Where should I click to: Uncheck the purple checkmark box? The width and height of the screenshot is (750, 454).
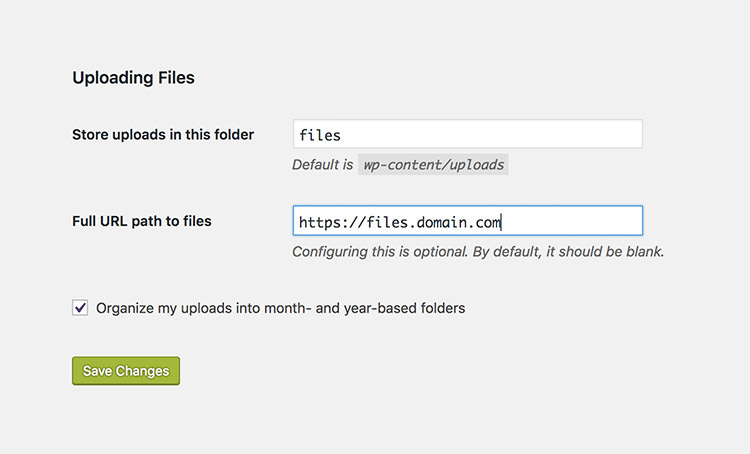click(x=80, y=308)
